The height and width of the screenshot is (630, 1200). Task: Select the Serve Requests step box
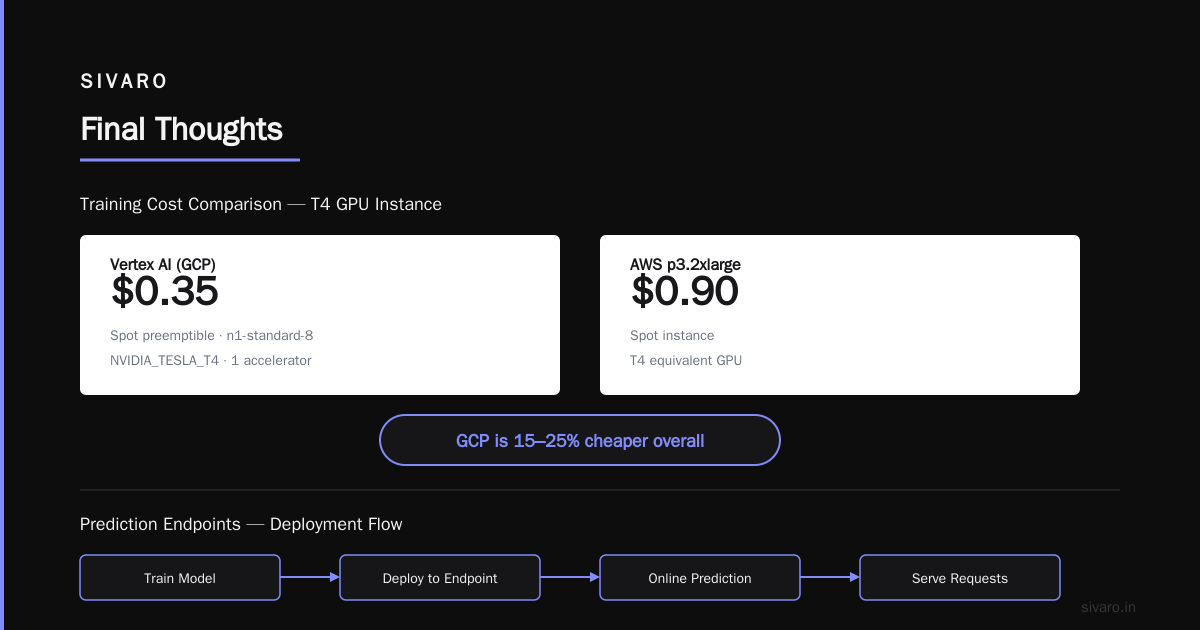960,578
